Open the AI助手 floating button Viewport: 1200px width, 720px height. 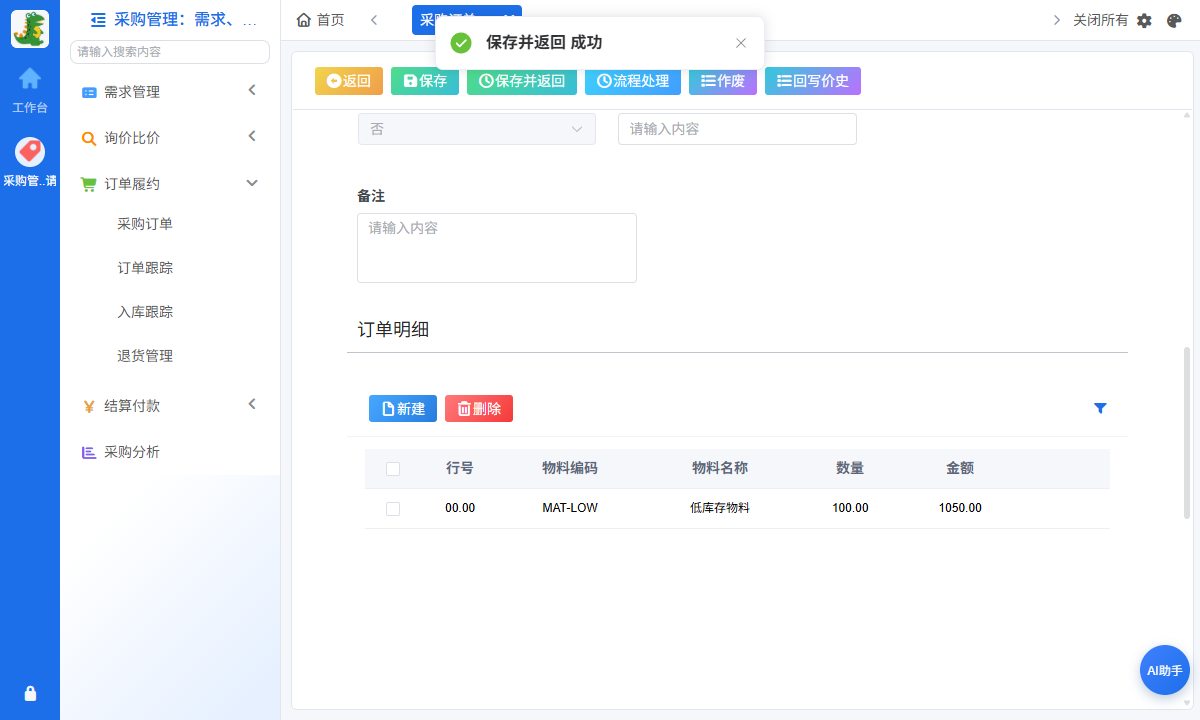tap(1164, 670)
